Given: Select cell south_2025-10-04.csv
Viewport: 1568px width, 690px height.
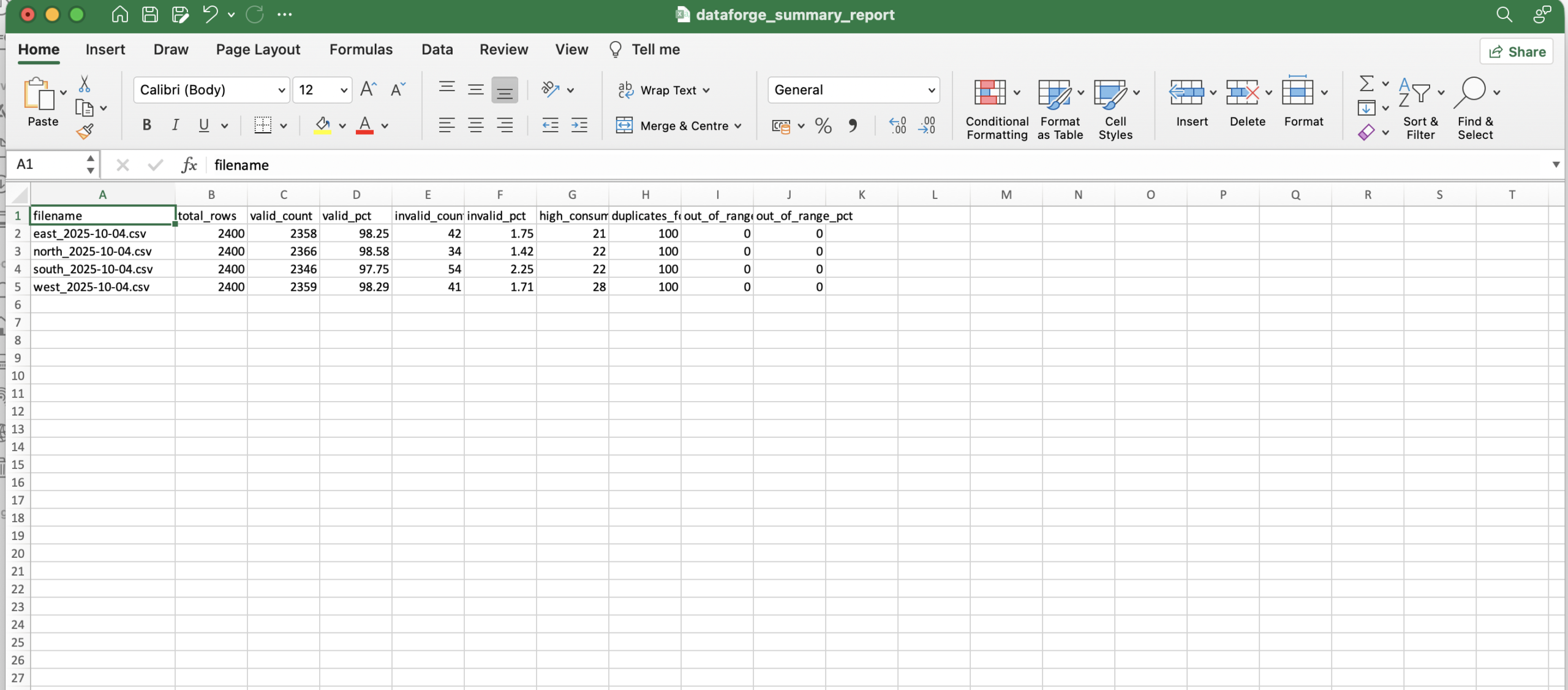Looking at the screenshot, I should pyautogui.click(x=103, y=269).
